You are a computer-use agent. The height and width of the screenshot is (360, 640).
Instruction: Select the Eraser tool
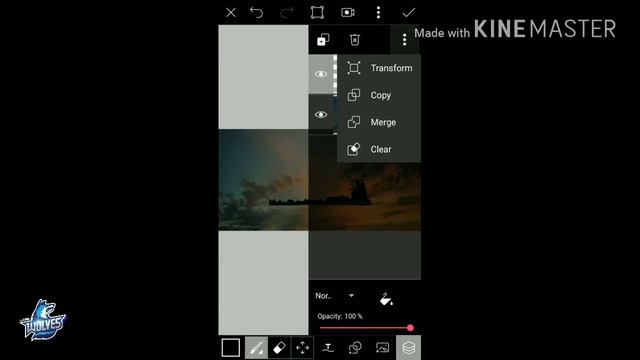click(279, 348)
